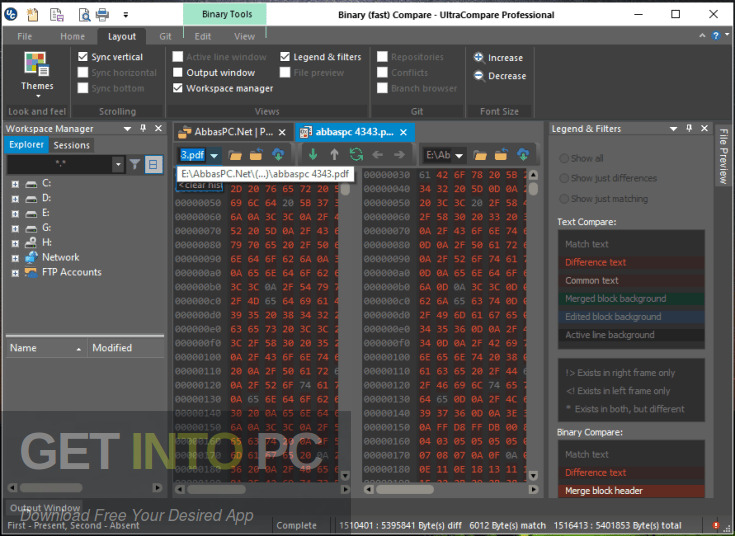Switch to the Git ribbon tab

[165, 37]
